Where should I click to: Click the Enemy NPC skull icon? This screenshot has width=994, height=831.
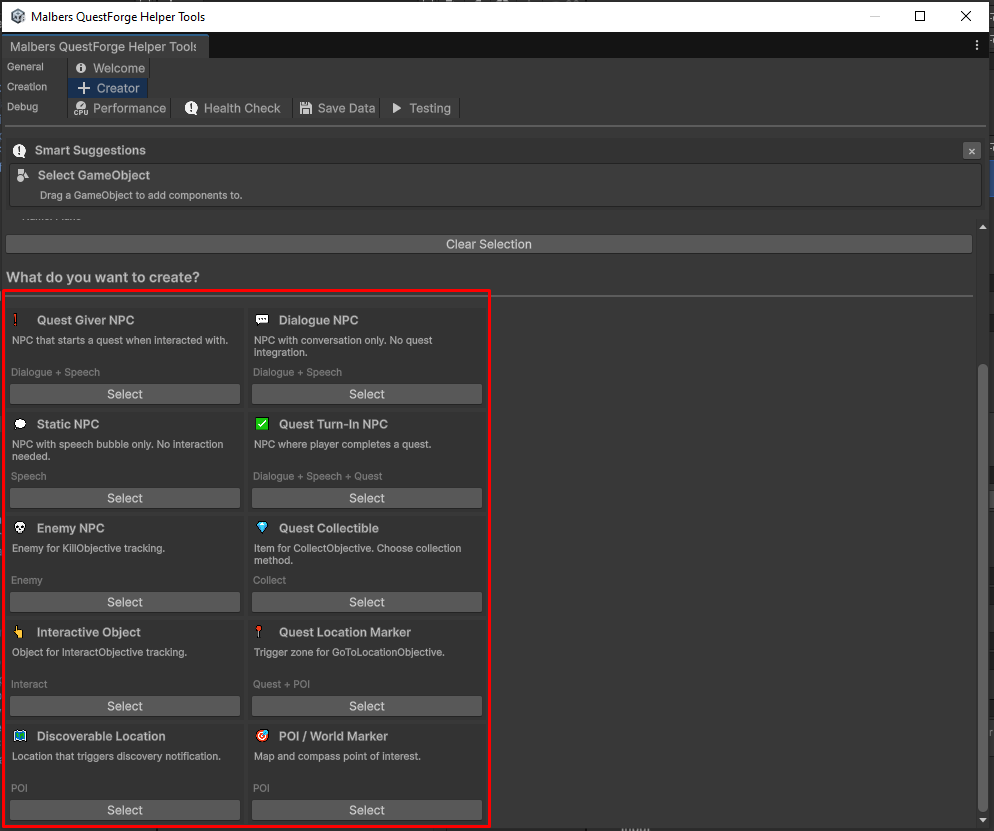(20, 528)
